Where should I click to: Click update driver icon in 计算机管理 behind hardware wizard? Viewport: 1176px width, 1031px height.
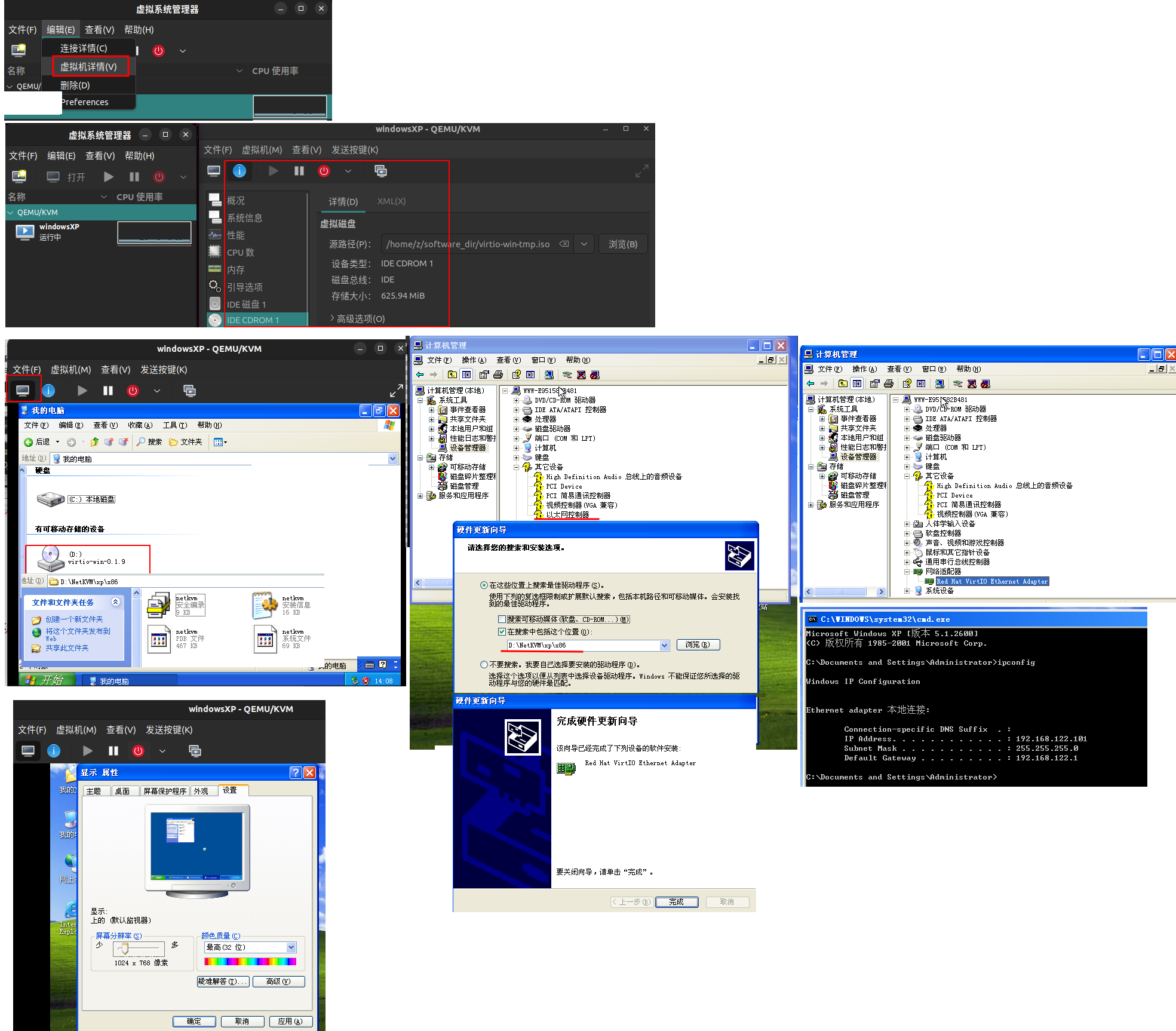[567, 375]
